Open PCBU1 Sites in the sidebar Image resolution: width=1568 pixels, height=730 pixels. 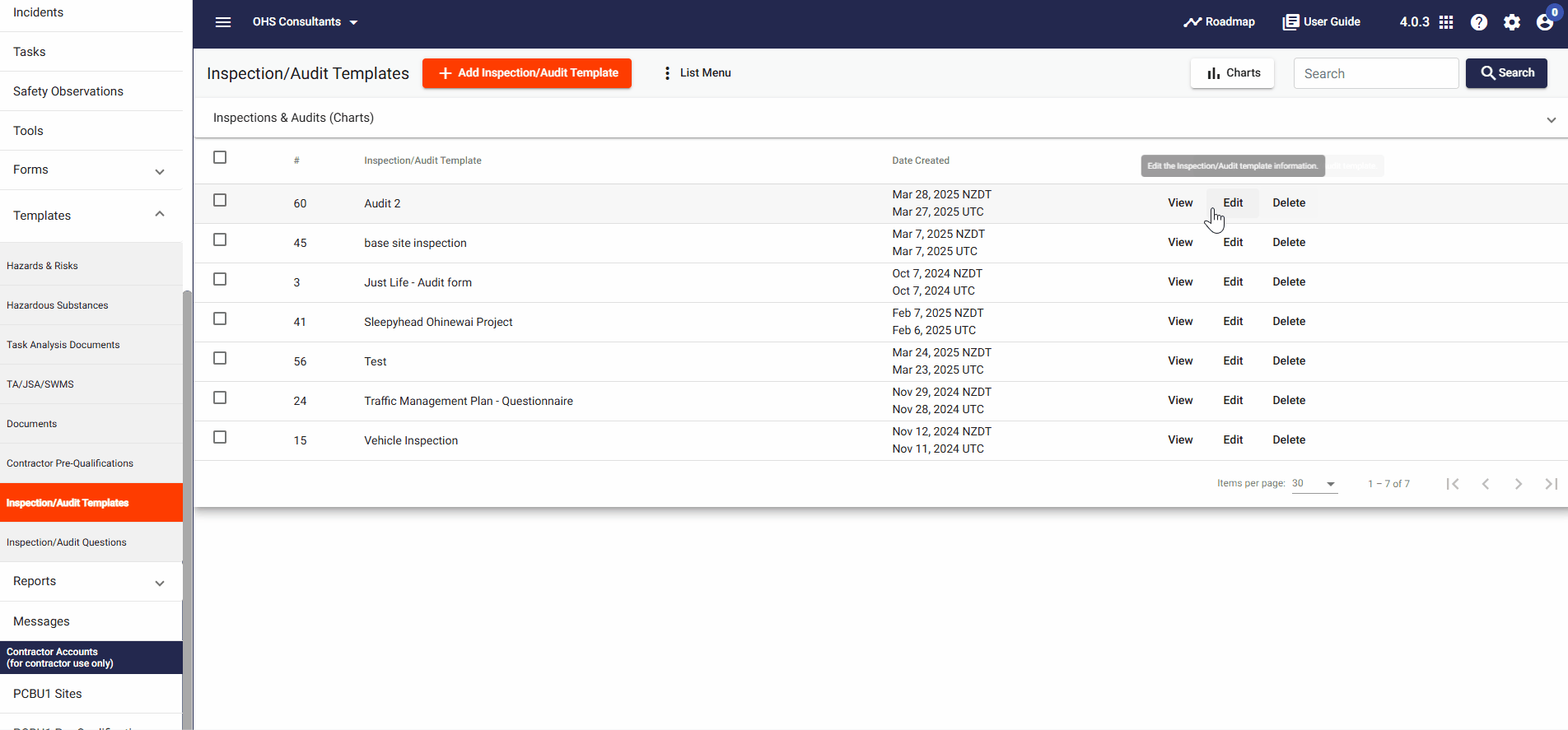91,694
